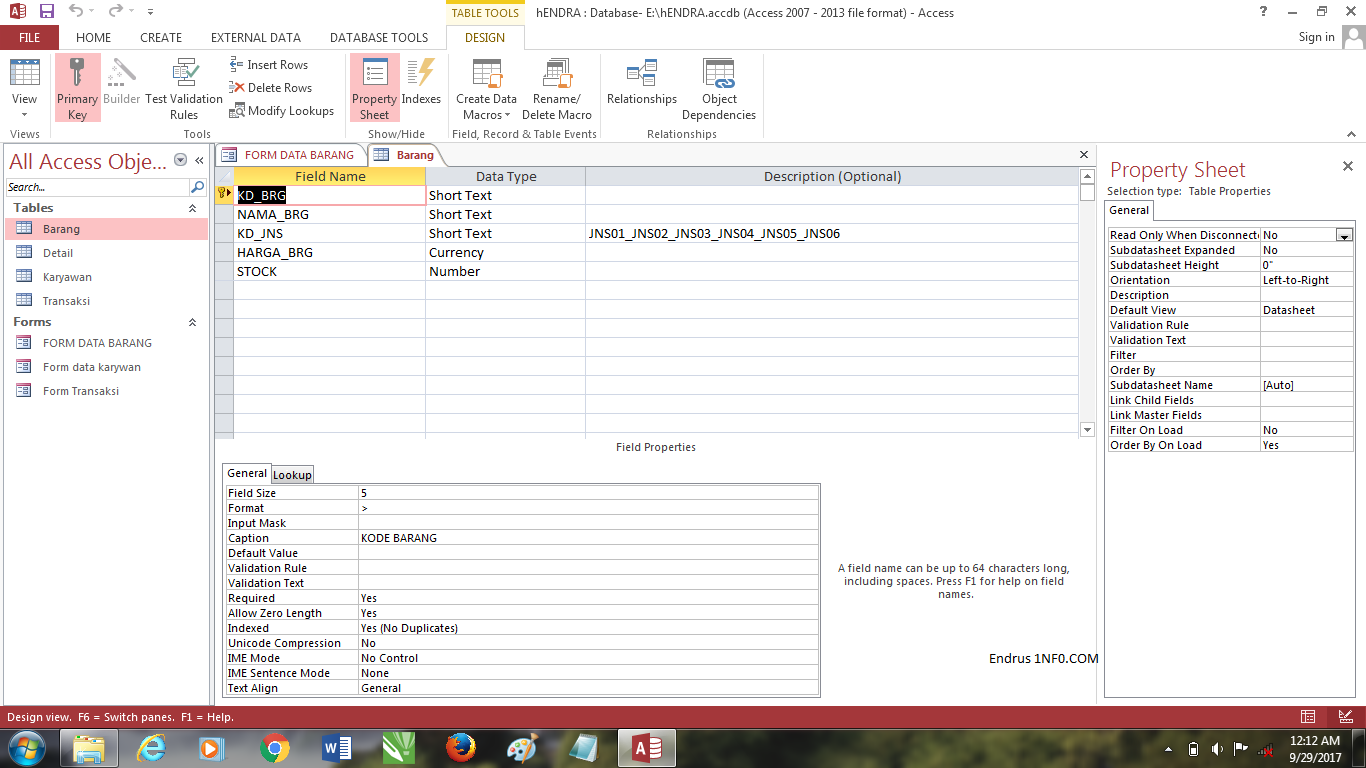Set Primary Key for the selected field
The image size is (1366, 768).
point(77,88)
